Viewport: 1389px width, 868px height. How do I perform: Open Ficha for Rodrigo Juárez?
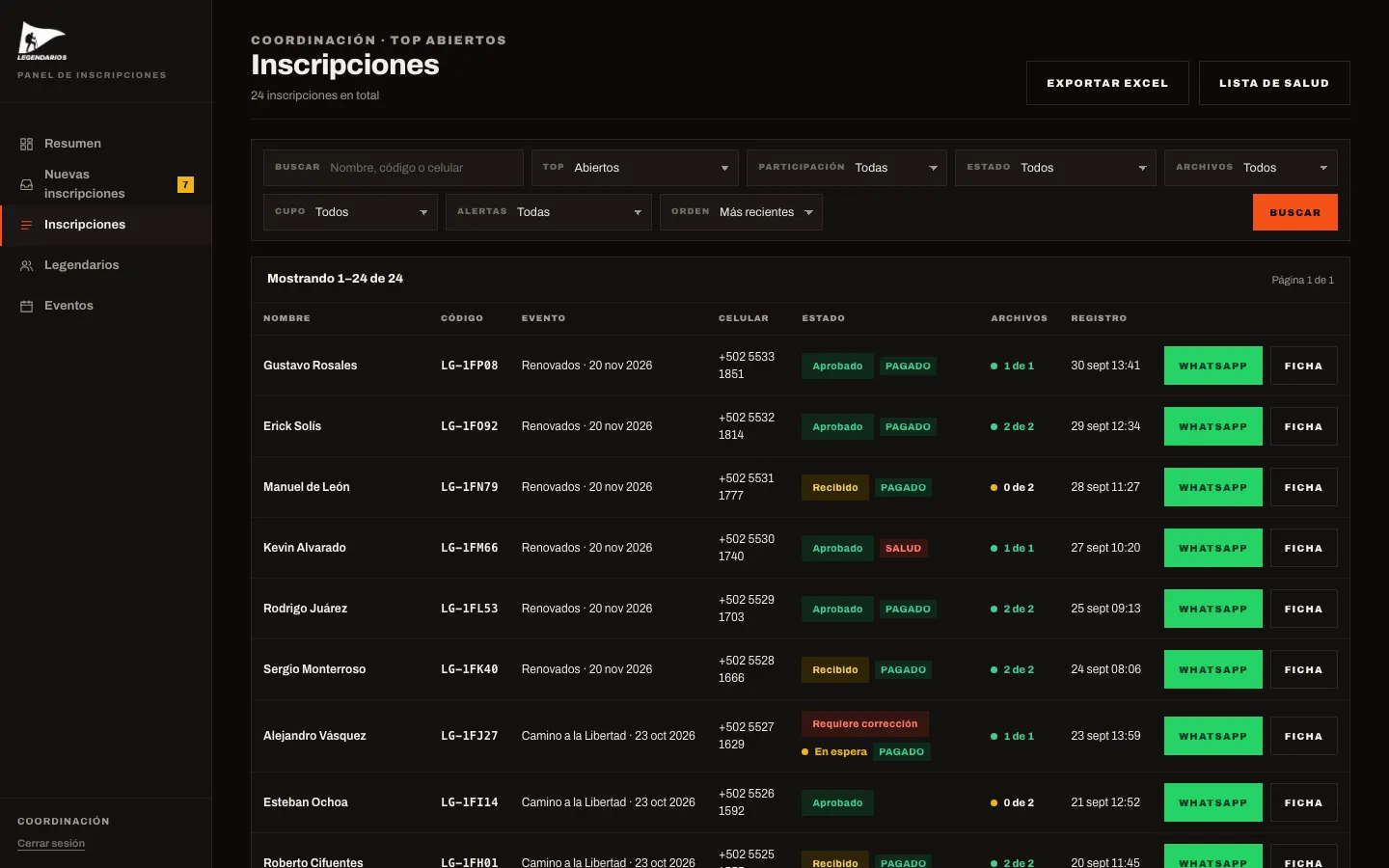coord(1304,609)
